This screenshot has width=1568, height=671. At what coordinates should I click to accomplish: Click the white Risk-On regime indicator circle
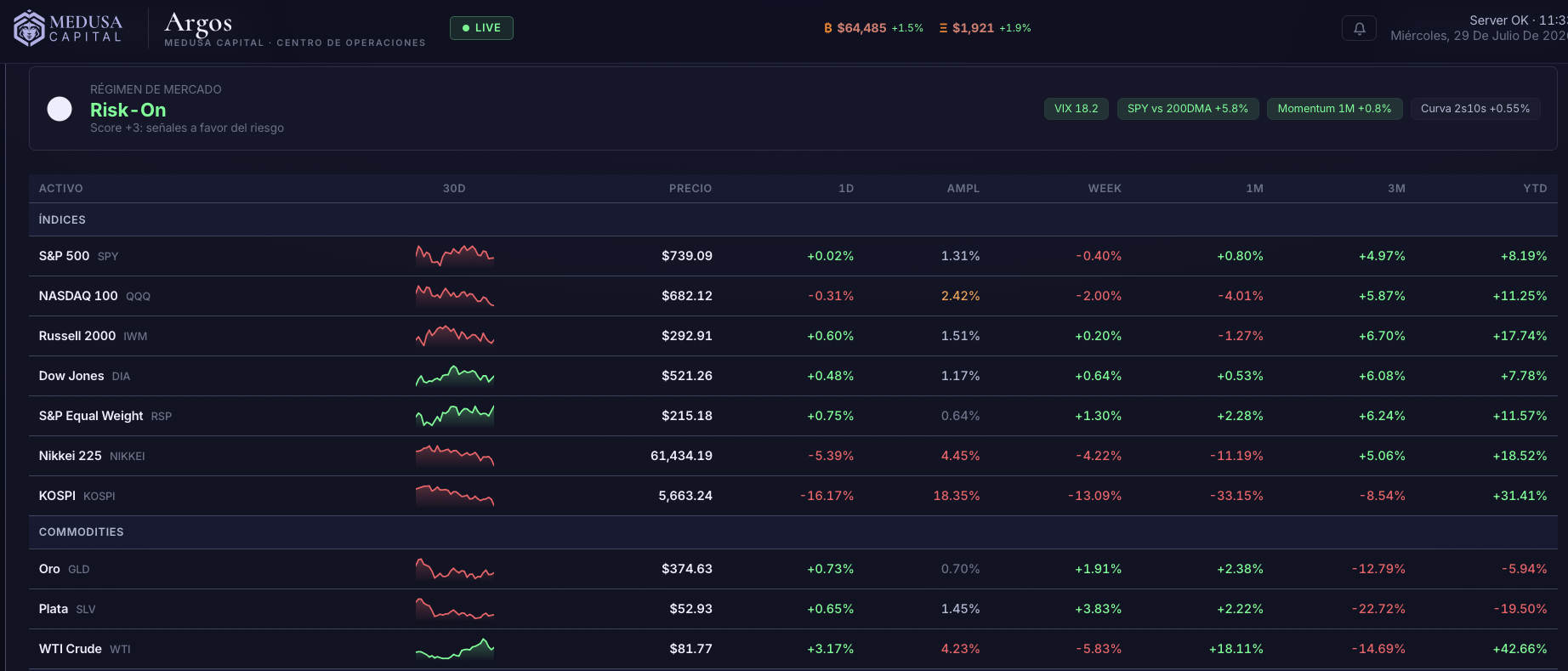(60, 109)
